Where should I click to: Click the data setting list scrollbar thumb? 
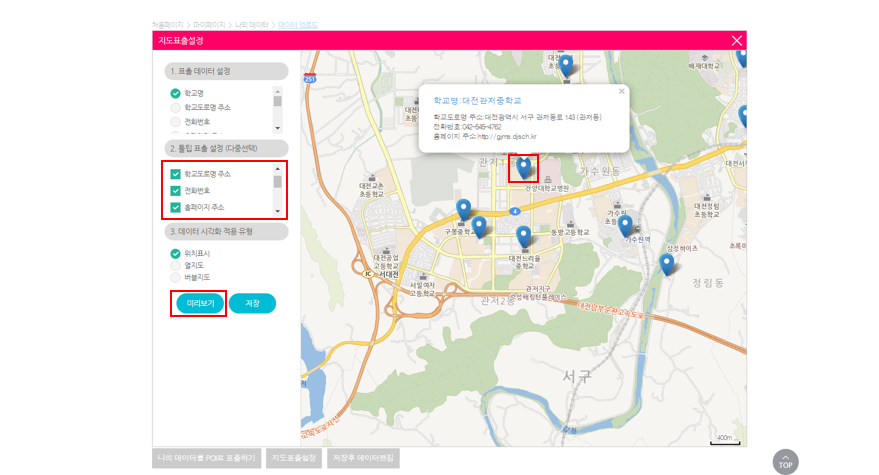tap(277, 101)
